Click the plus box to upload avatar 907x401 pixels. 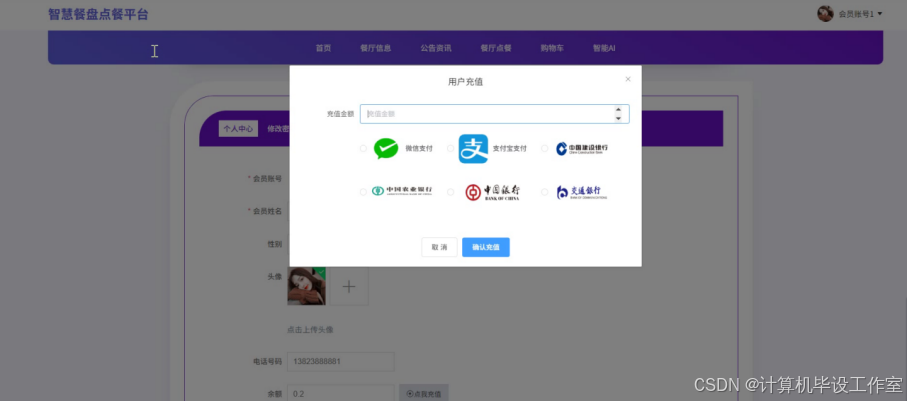pos(349,286)
